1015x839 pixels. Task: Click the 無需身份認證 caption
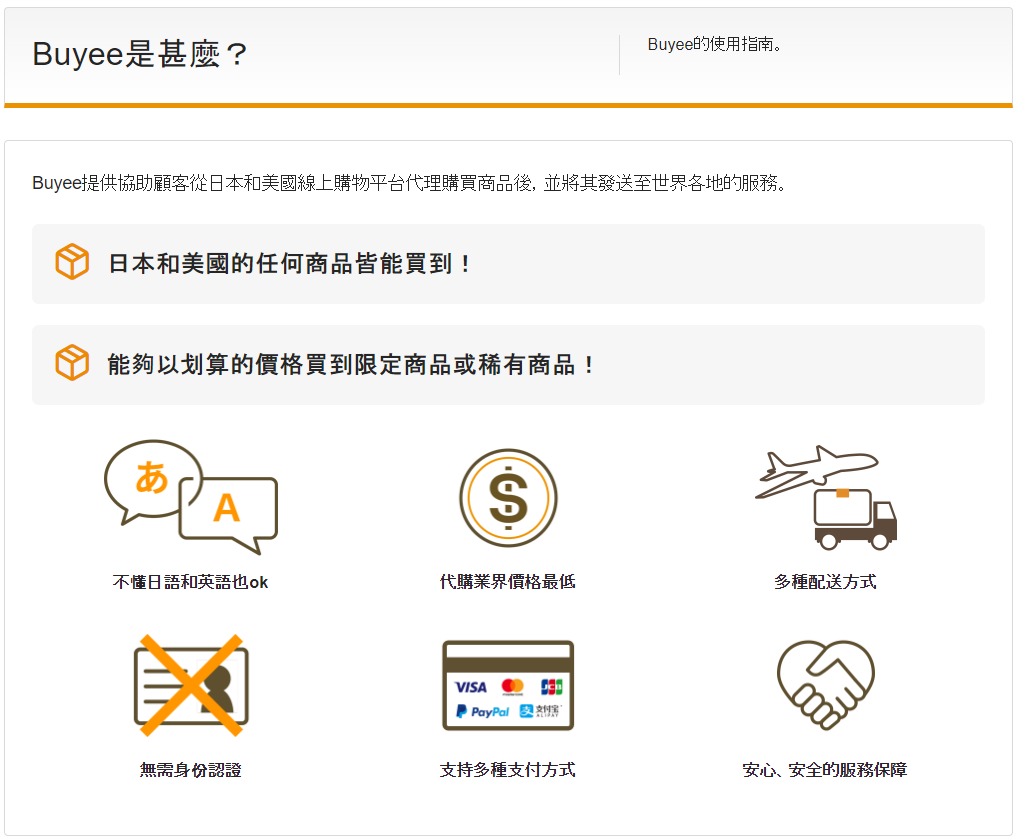tap(190, 770)
